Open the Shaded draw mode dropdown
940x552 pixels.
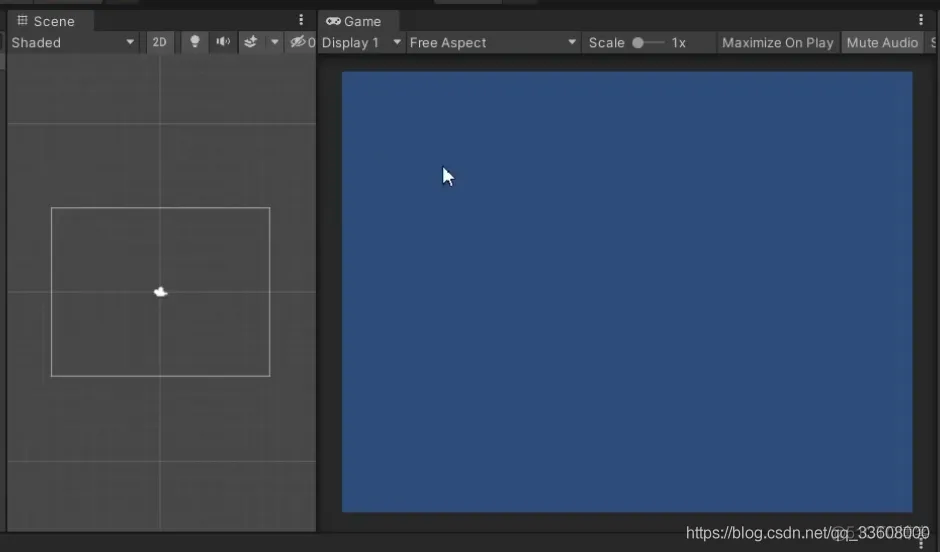72,43
